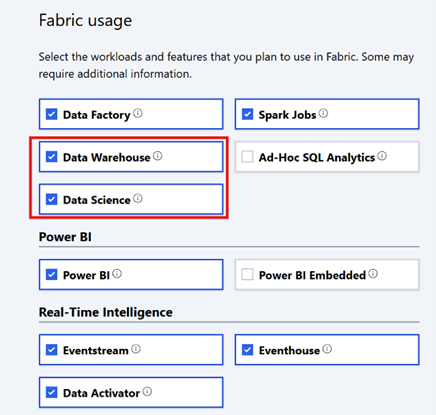Screen dimensions: 436x415
Task: Open Data Activator info icon
Action: pos(147,391)
